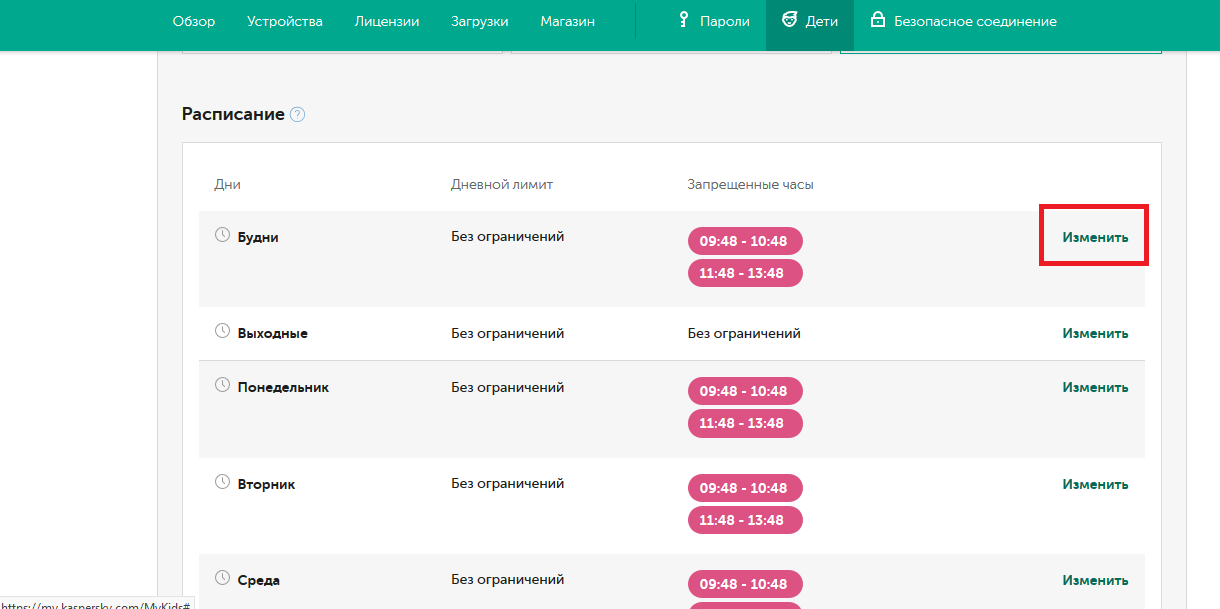Click the key icon for Пароли
The height and width of the screenshot is (609, 1220).
coord(685,20)
